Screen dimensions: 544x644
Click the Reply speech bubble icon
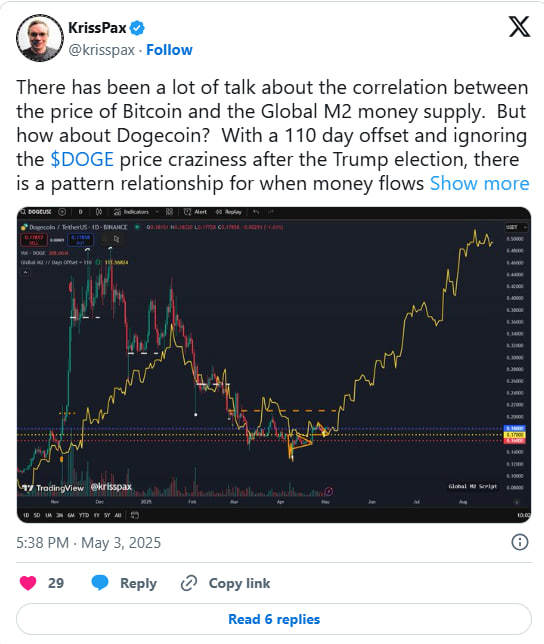(x=100, y=583)
